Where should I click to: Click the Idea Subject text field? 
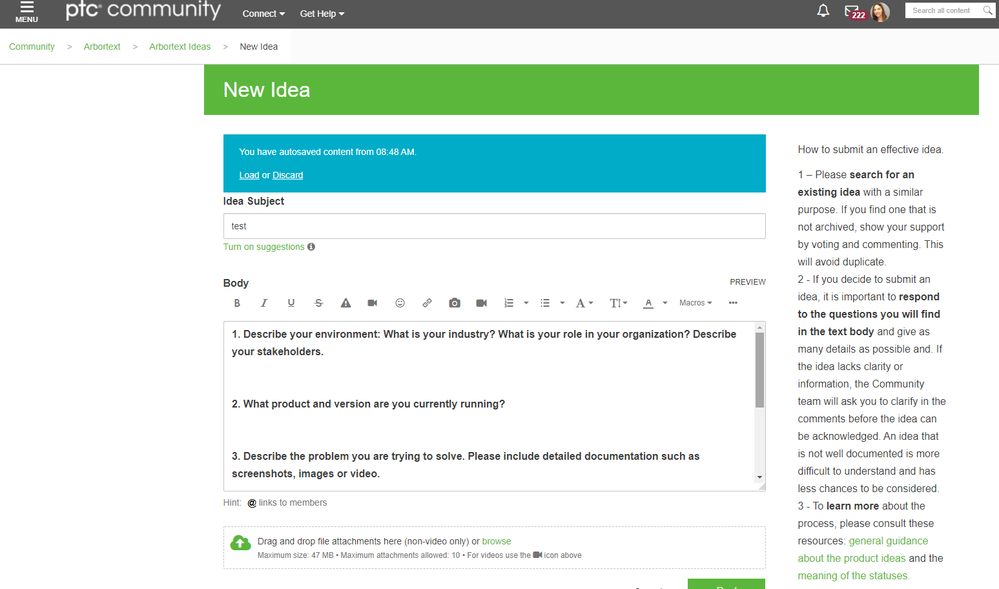pyautogui.click(x=494, y=226)
